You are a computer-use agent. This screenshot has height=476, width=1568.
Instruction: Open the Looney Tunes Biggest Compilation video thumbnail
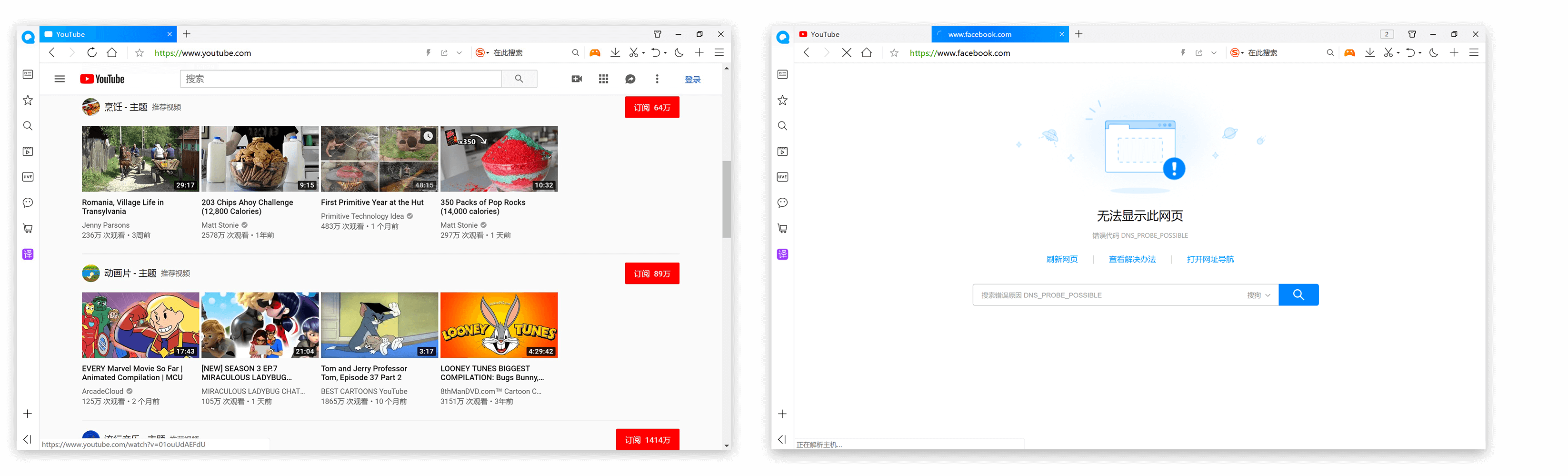point(499,325)
